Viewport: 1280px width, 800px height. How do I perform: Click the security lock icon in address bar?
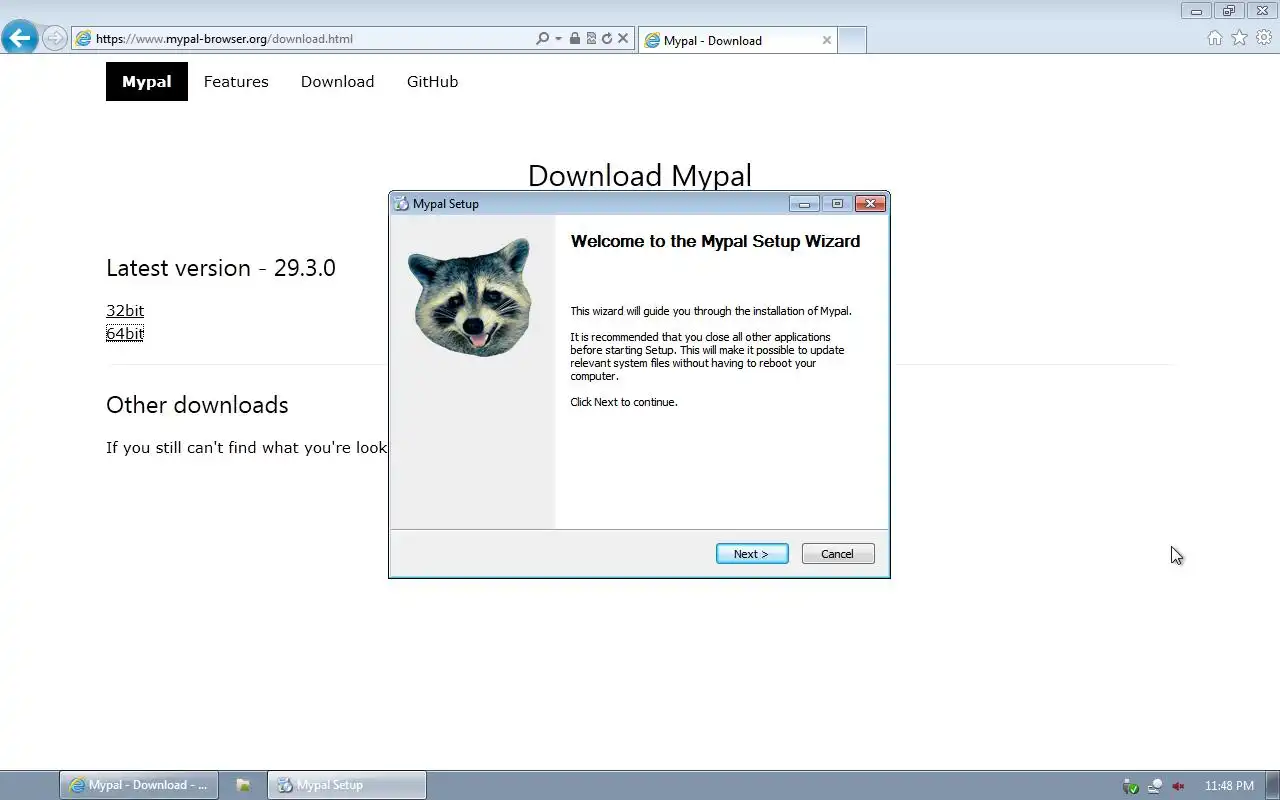[x=575, y=39]
